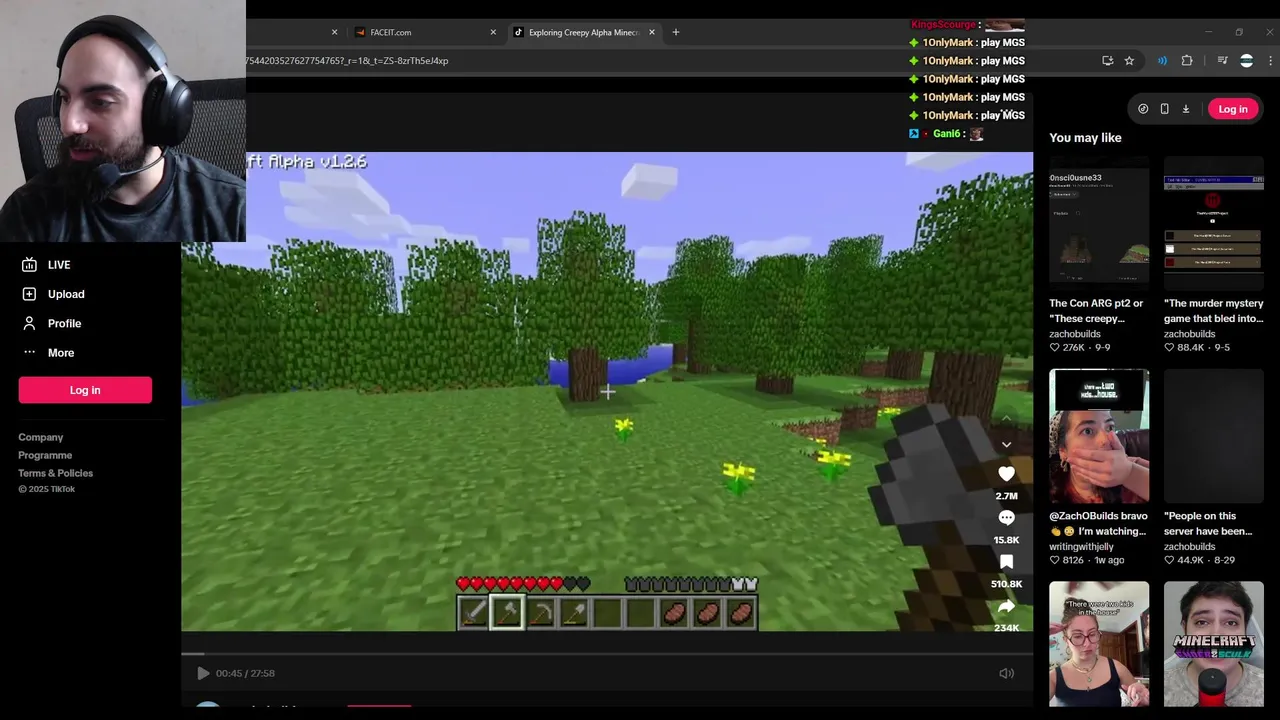Close the FACEIT.com tab
Image resolution: width=1280 pixels, height=720 pixels.
(x=493, y=32)
